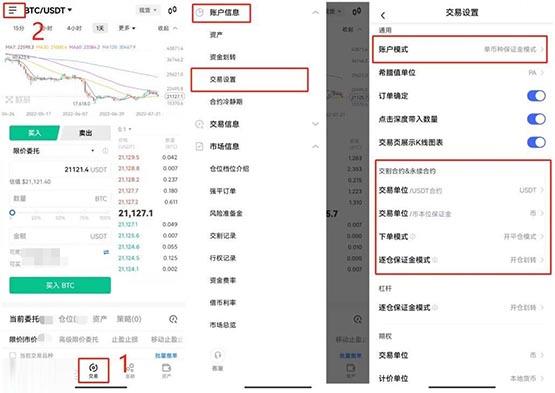
Task: Open 资金划转 in the side menu
Action: 223,57
